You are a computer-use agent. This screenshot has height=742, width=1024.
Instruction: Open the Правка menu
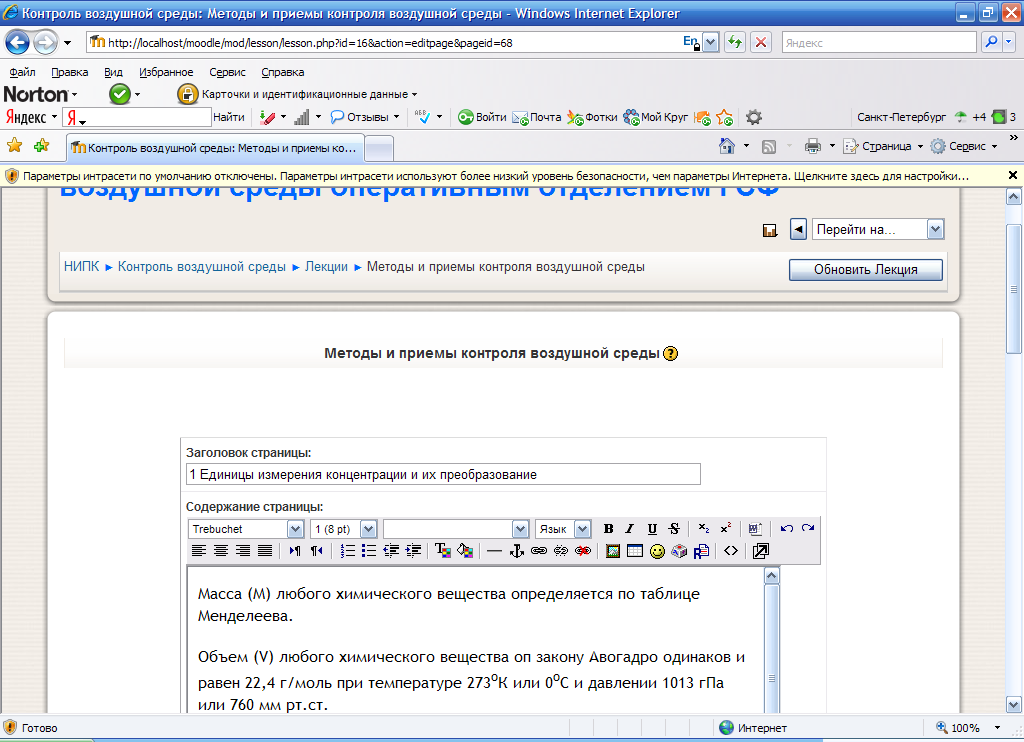click(x=70, y=72)
